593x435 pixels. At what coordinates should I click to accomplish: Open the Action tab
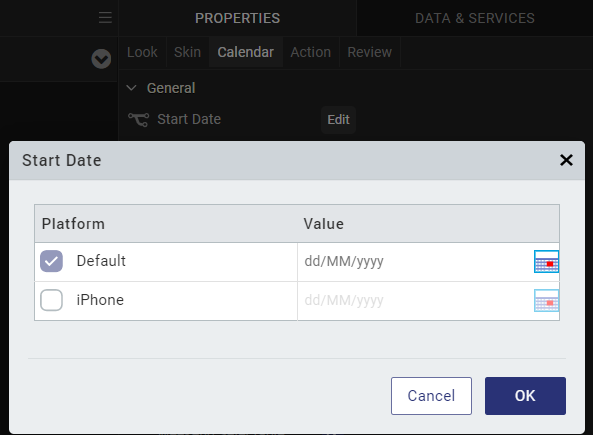(x=310, y=52)
